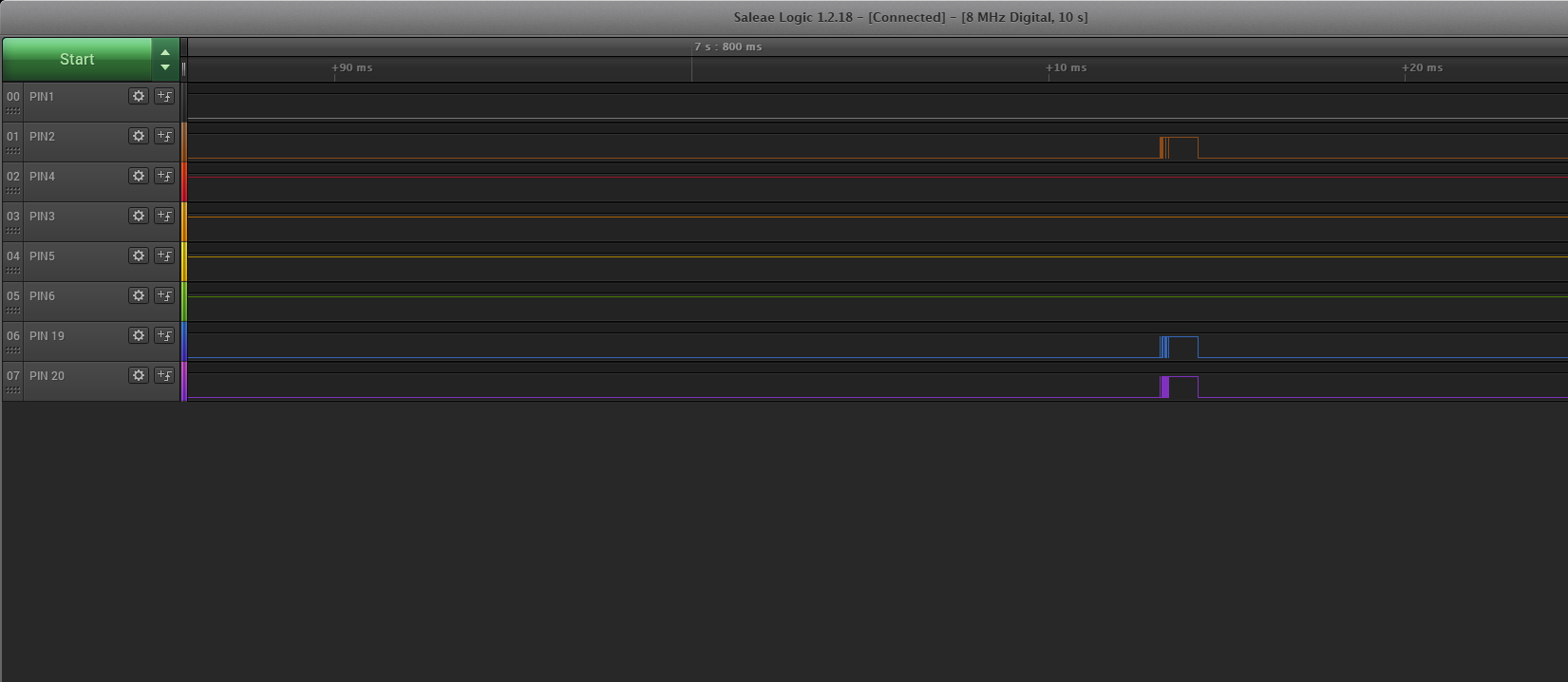Open PIN3 channel settings gear
The width and height of the screenshot is (1568, 682).
[139, 216]
